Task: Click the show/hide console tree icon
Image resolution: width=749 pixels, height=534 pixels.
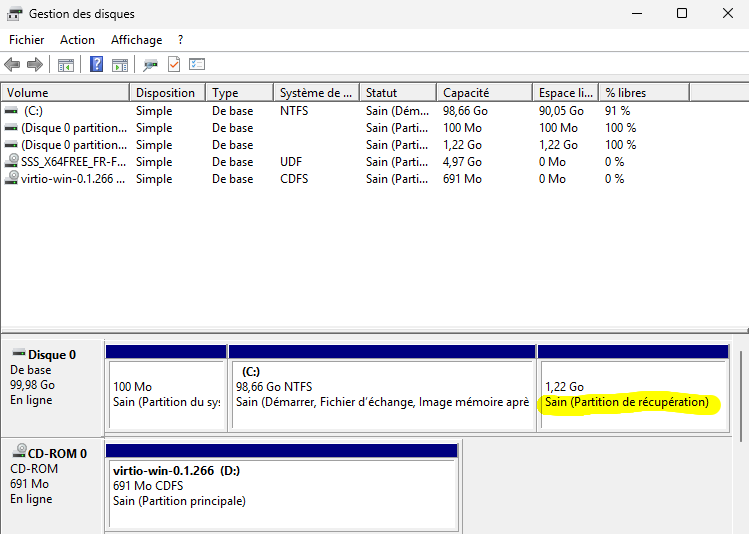Action: click(65, 65)
